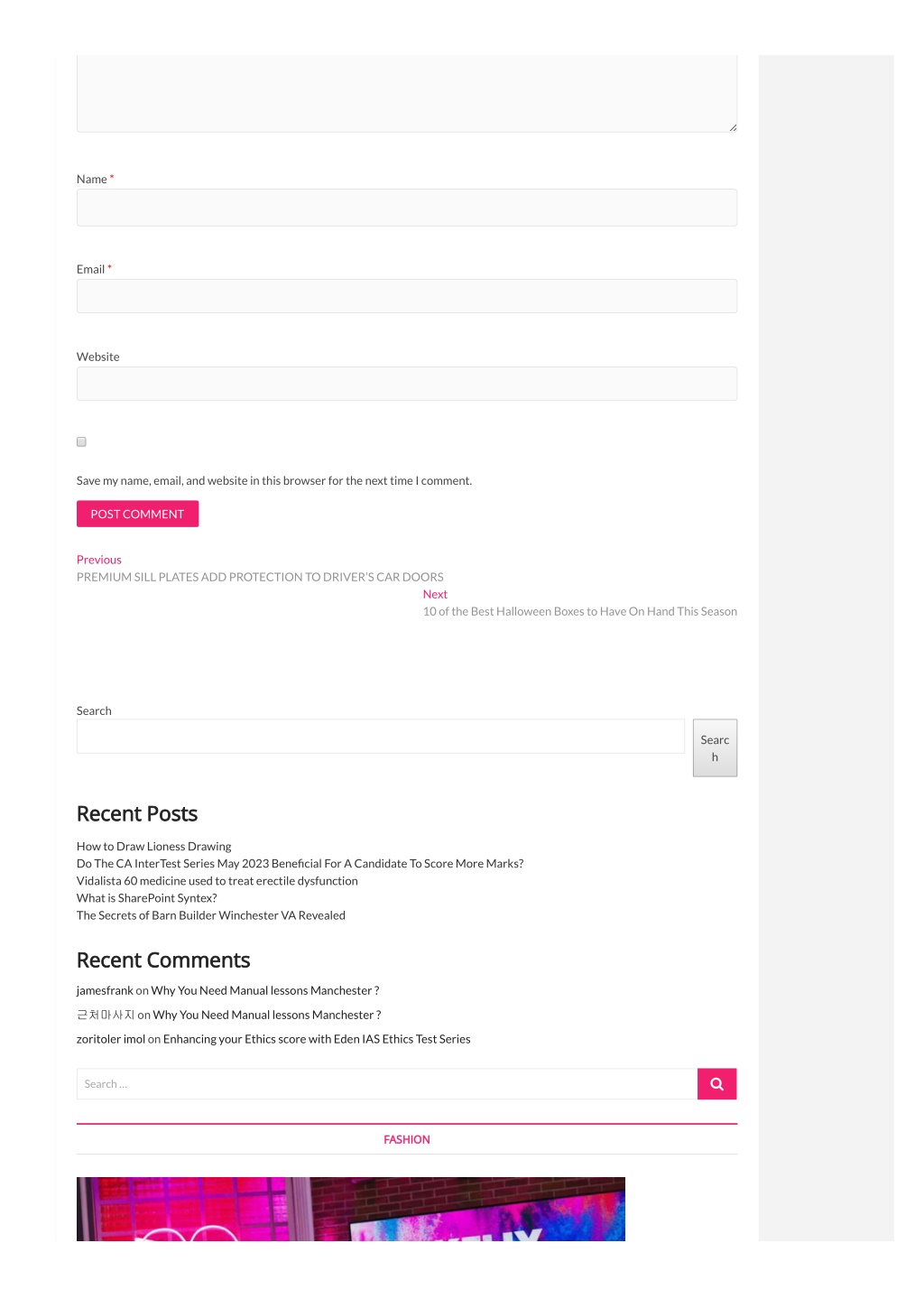The height and width of the screenshot is (1308, 924).
Task: Click the gray Search widget button
Action: [x=715, y=748]
